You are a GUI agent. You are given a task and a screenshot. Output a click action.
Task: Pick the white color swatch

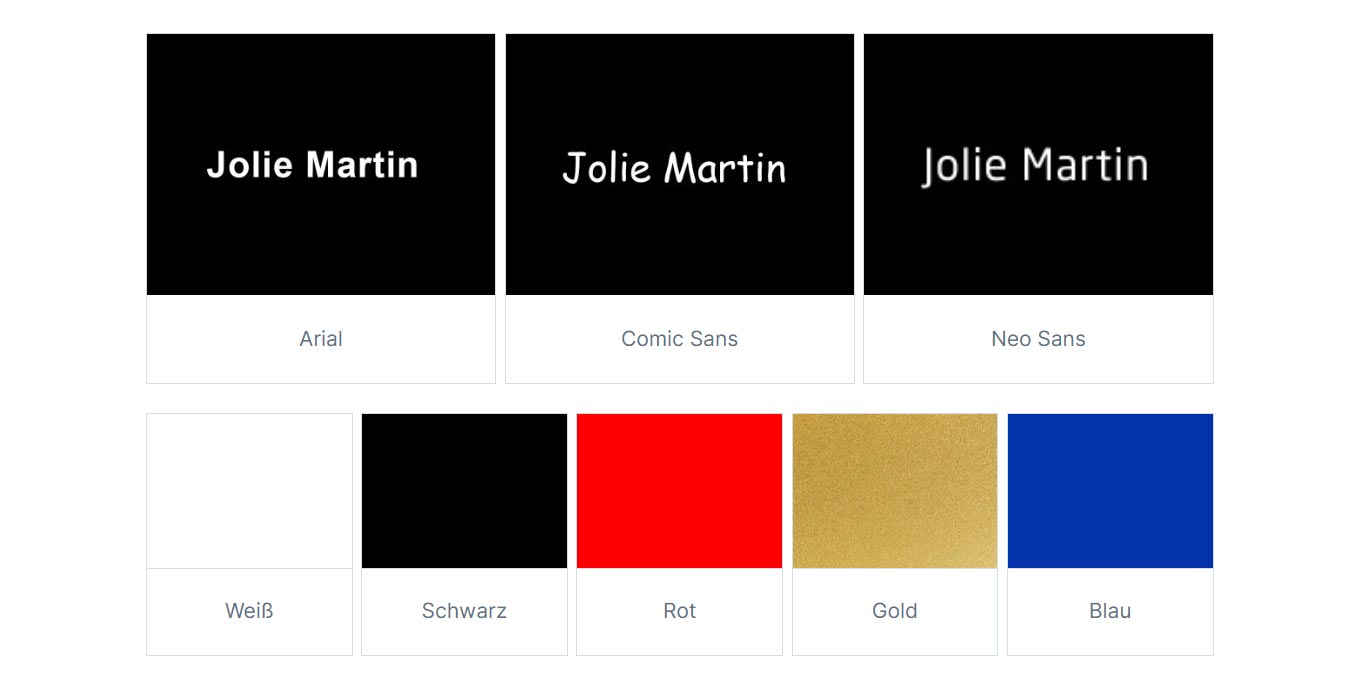[x=249, y=491]
